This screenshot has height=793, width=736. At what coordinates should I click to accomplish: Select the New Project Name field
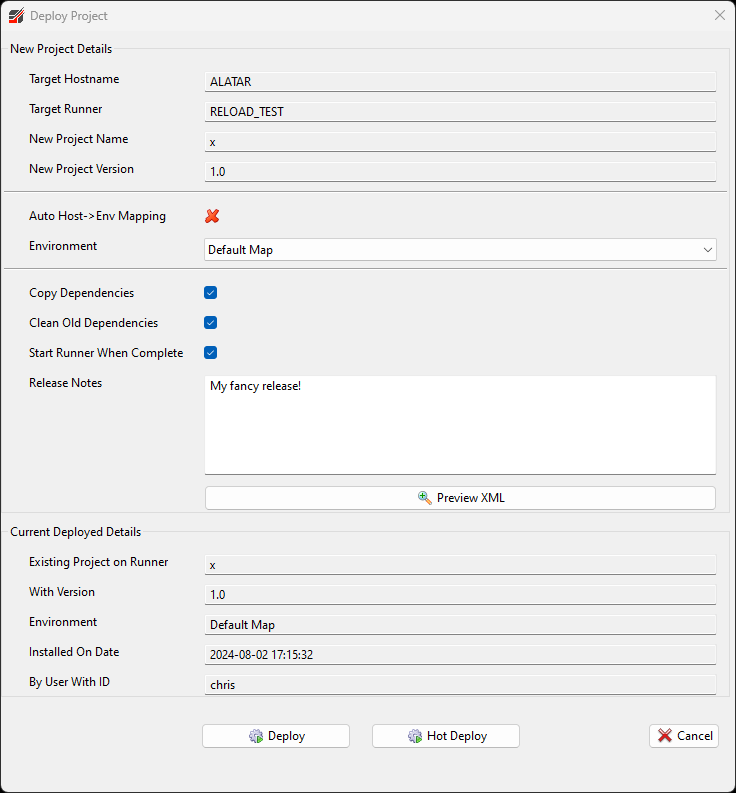pos(460,142)
